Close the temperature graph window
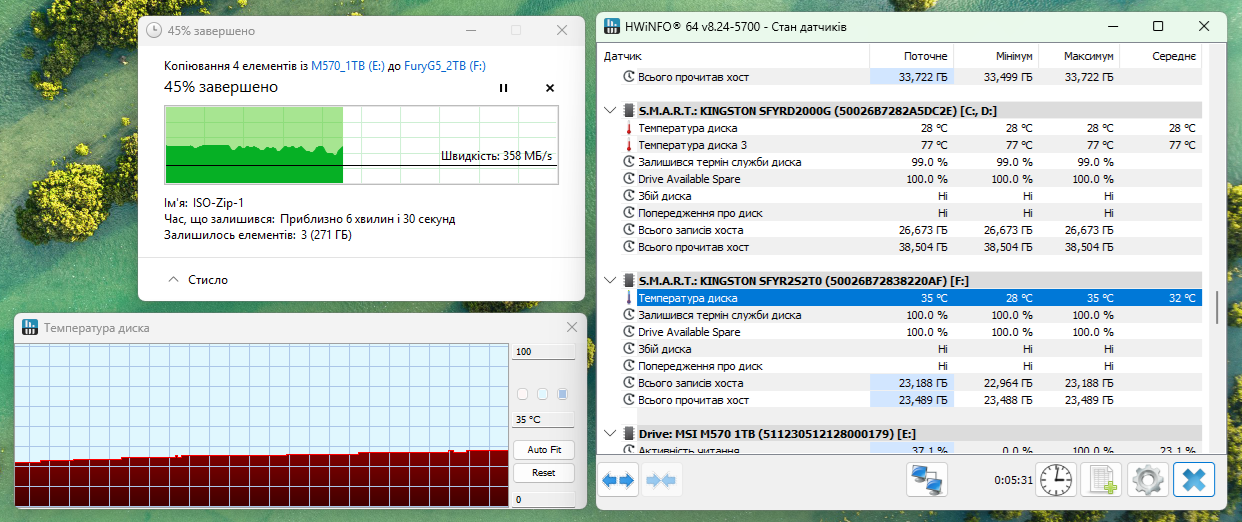This screenshot has height=522, width=1242. pyautogui.click(x=572, y=327)
